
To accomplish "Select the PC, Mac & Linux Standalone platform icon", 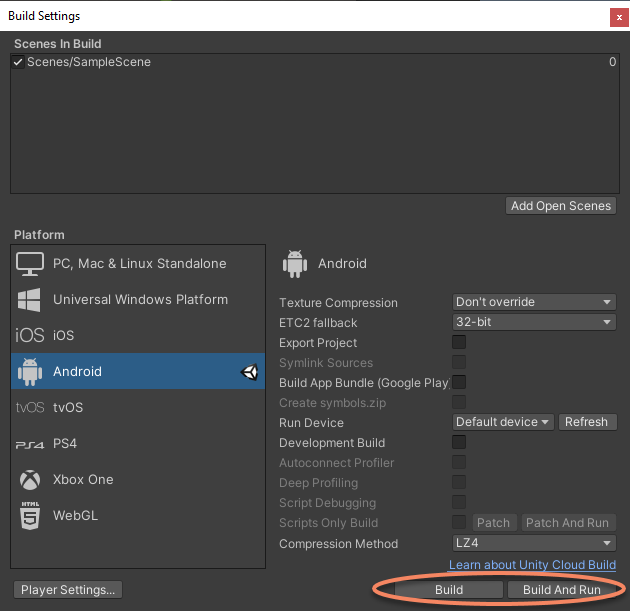I will [x=30, y=264].
